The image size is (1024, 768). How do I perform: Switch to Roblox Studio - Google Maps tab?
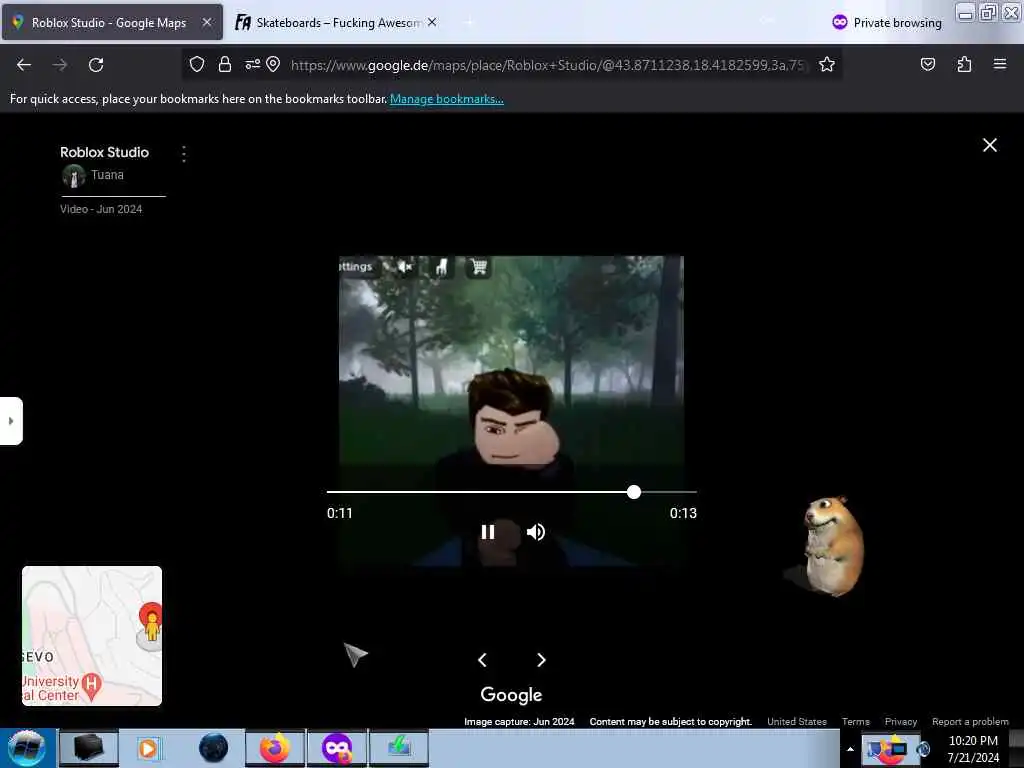click(x=112, y=22)
